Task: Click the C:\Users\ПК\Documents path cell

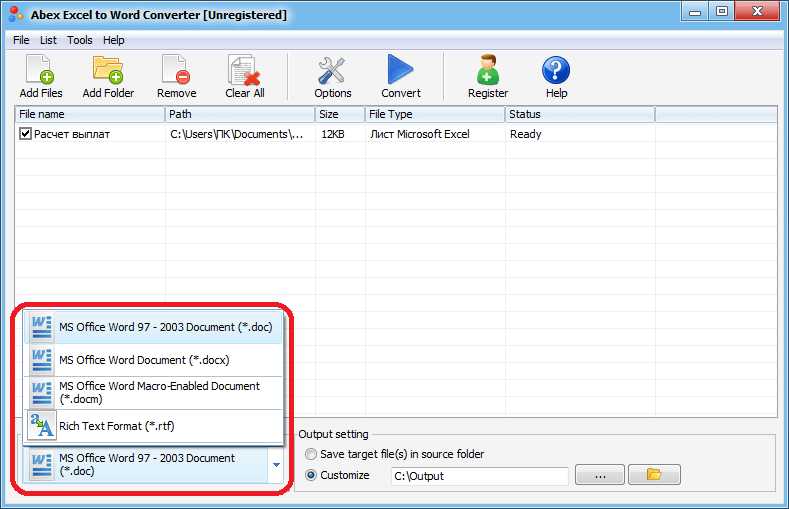Action: coord(236,134)
